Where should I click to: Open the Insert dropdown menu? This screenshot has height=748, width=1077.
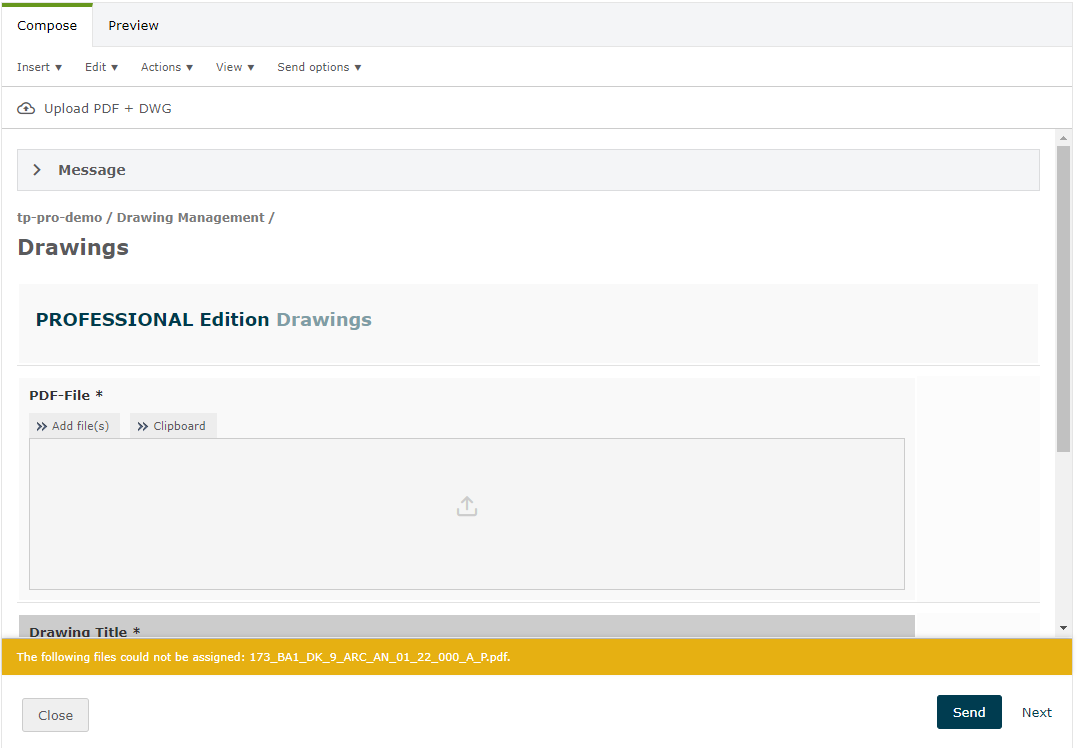pos(39,67)
